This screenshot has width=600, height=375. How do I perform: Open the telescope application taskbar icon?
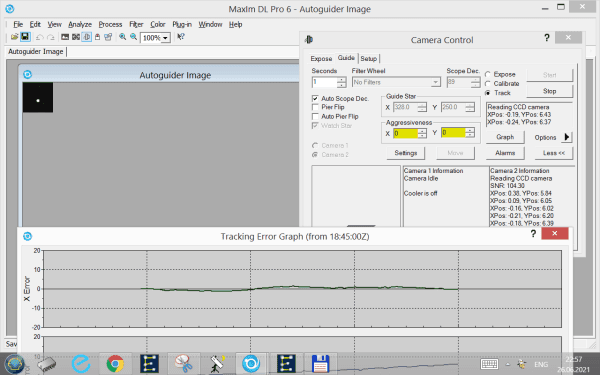pos(217,364)
